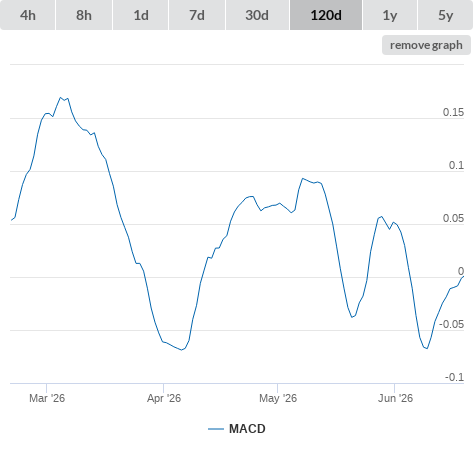Select the 4h time range tab
Screen dimensions: 474x455
28,15
